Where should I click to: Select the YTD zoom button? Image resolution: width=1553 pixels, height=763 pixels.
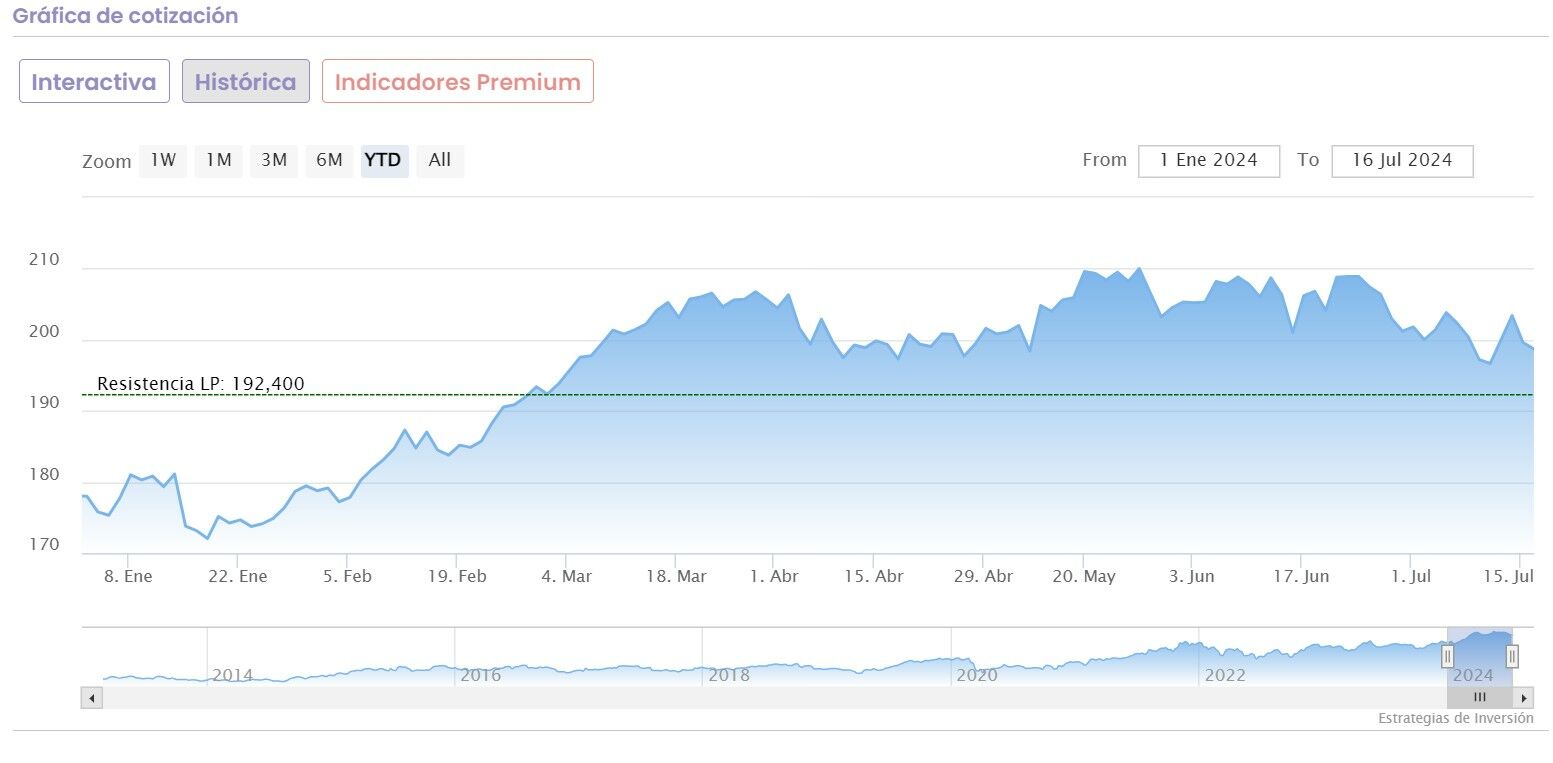point(384,160)
